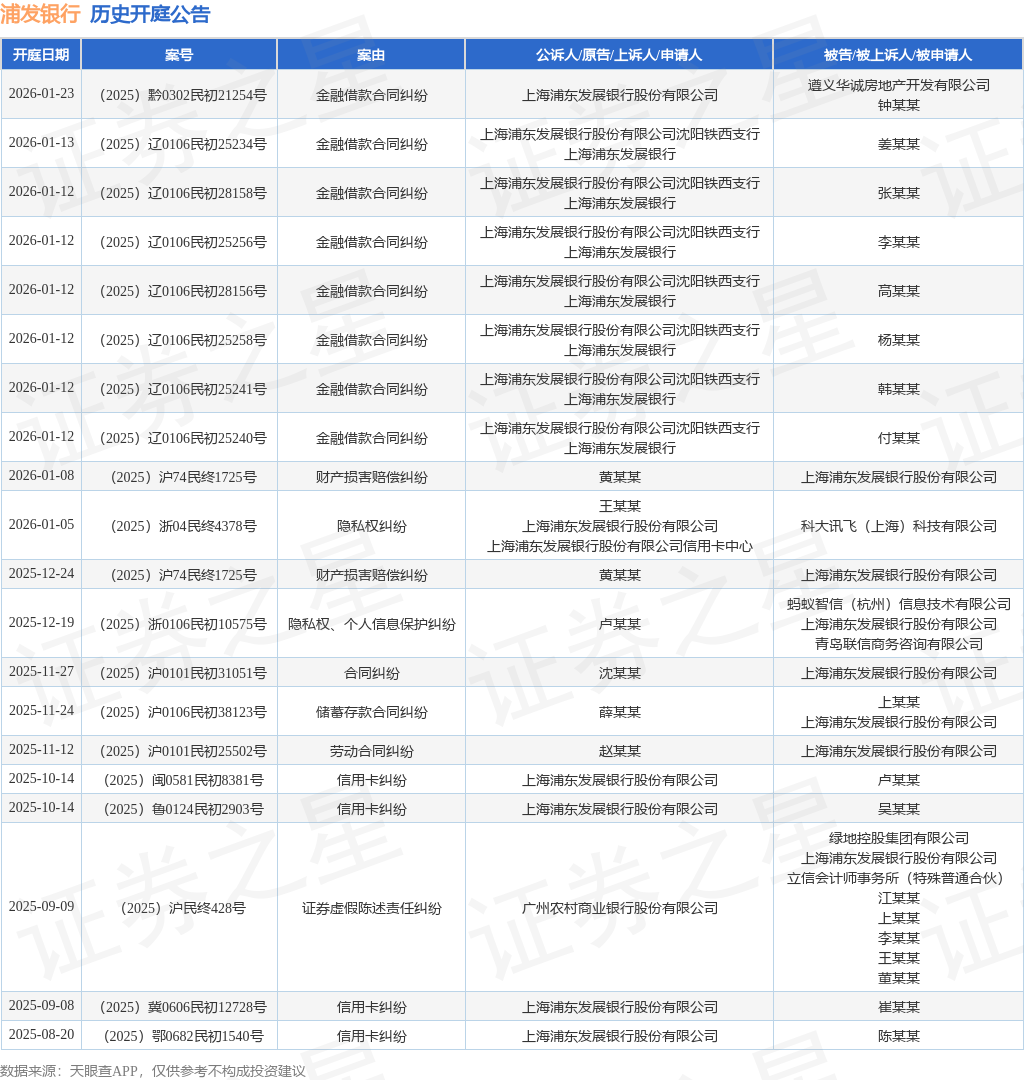
Task: Select case number (2025)沪0101民初25502号
Action: pyautogui.click(x=183, y=751)
